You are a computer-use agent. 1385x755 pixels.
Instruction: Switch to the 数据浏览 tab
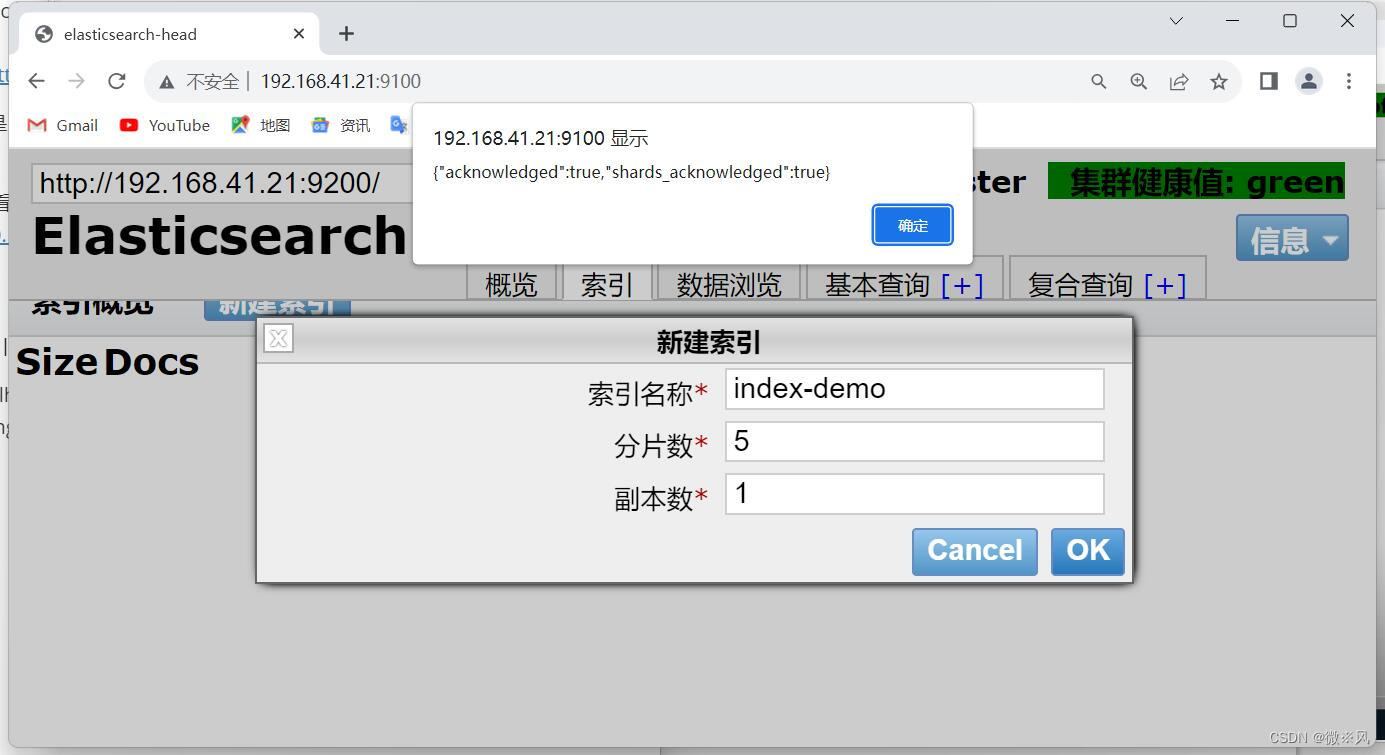pyautogui.click(x=729, y=284)
